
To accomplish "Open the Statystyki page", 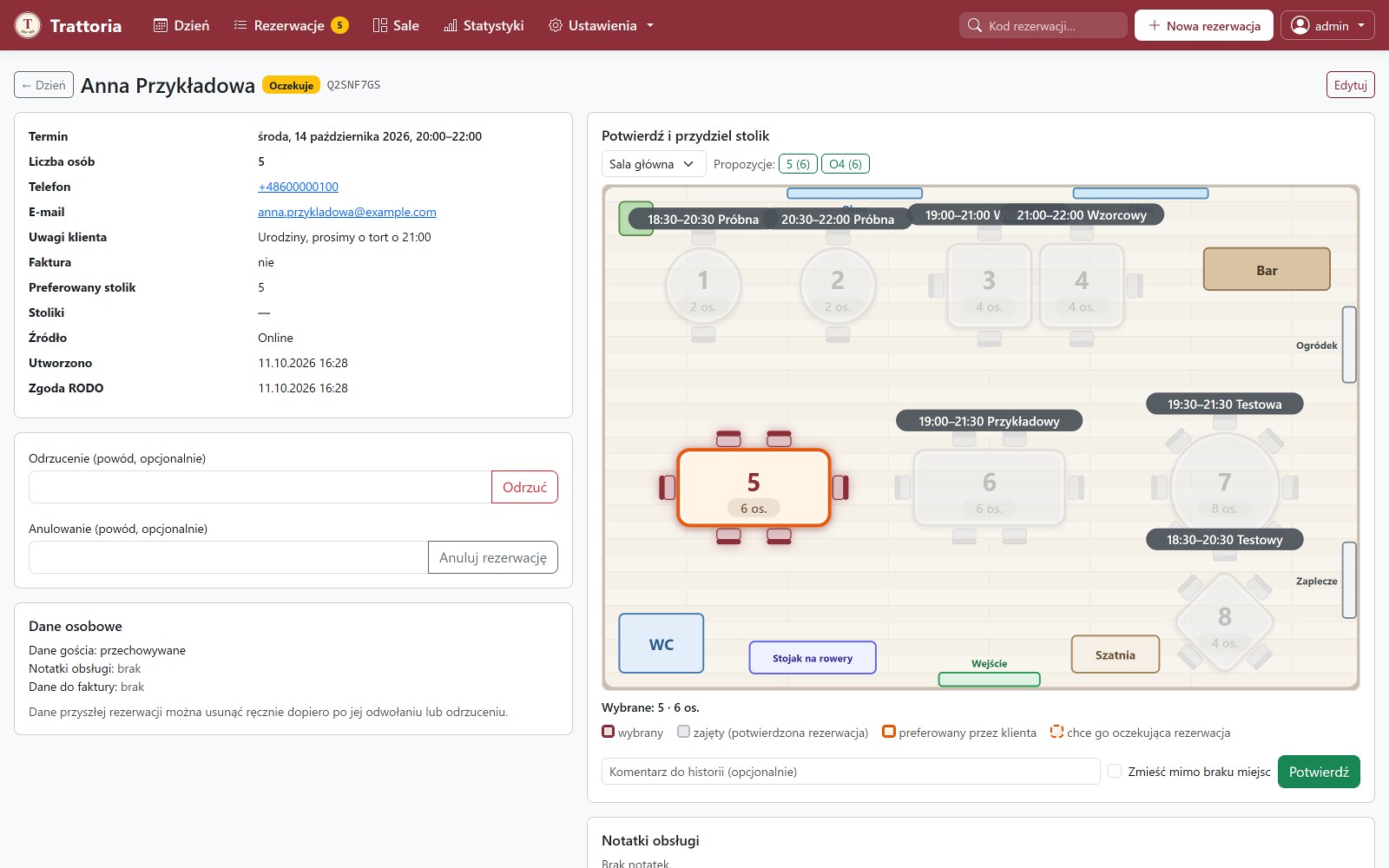I will coord(484,25).
